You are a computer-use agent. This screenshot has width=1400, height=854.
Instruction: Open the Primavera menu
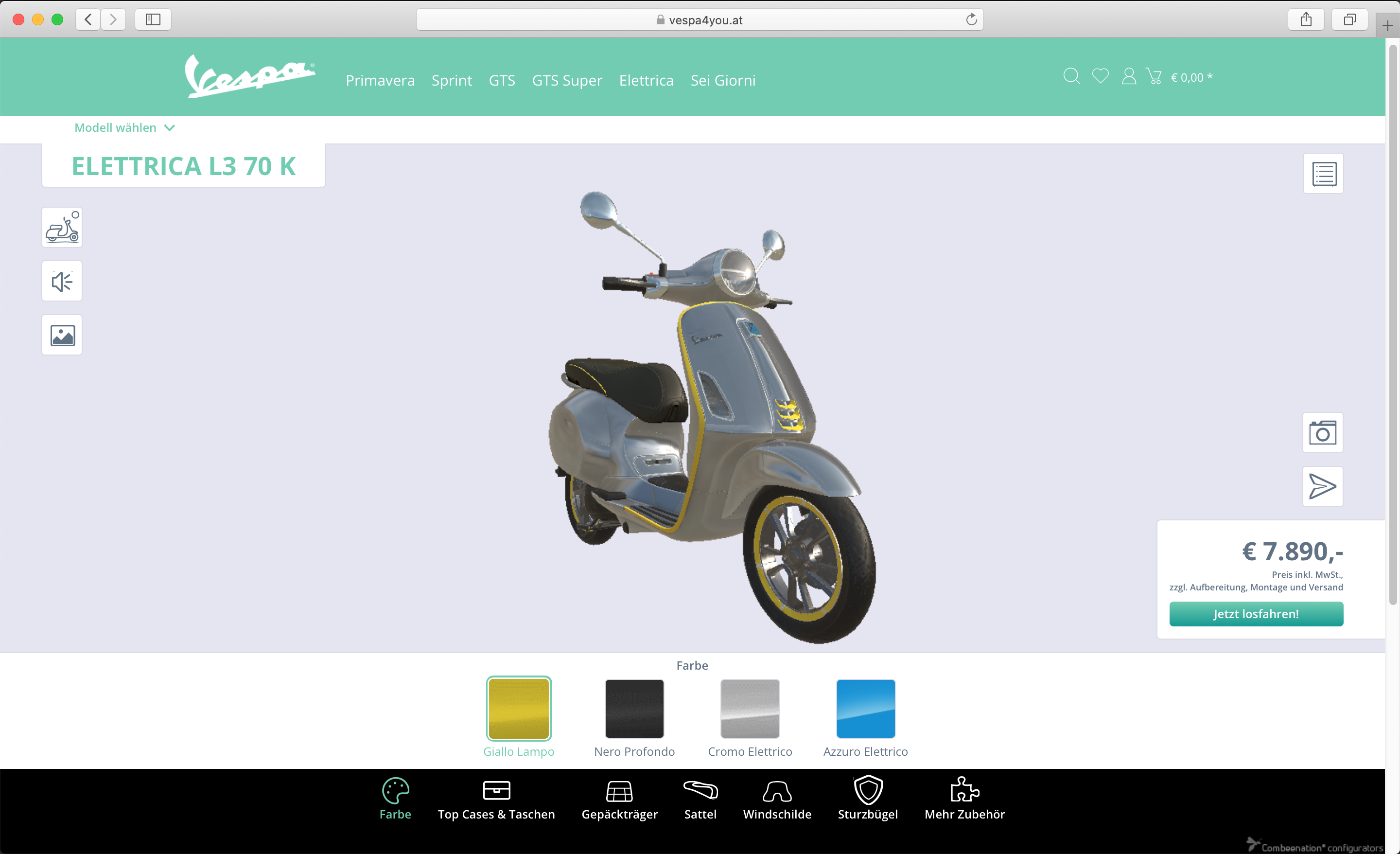click(380, 80)
